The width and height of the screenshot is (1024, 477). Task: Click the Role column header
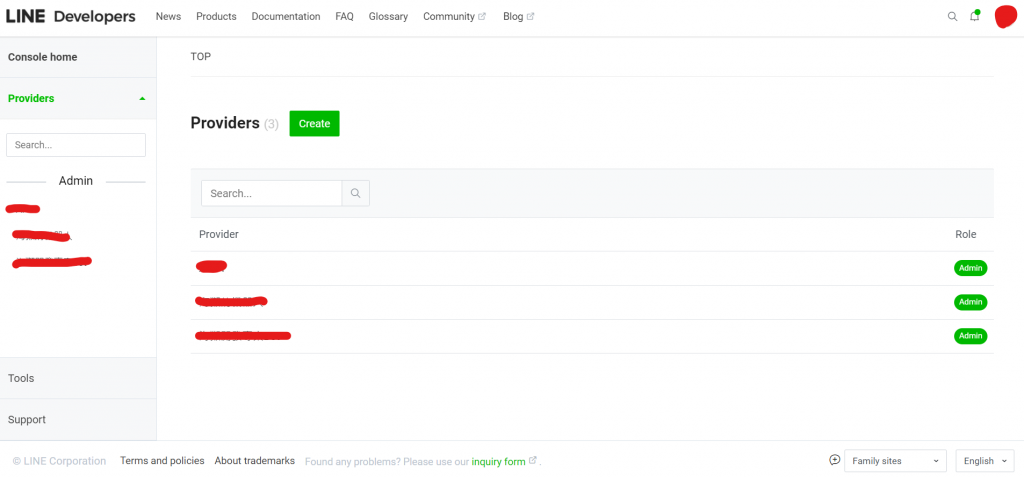point(965,235)
